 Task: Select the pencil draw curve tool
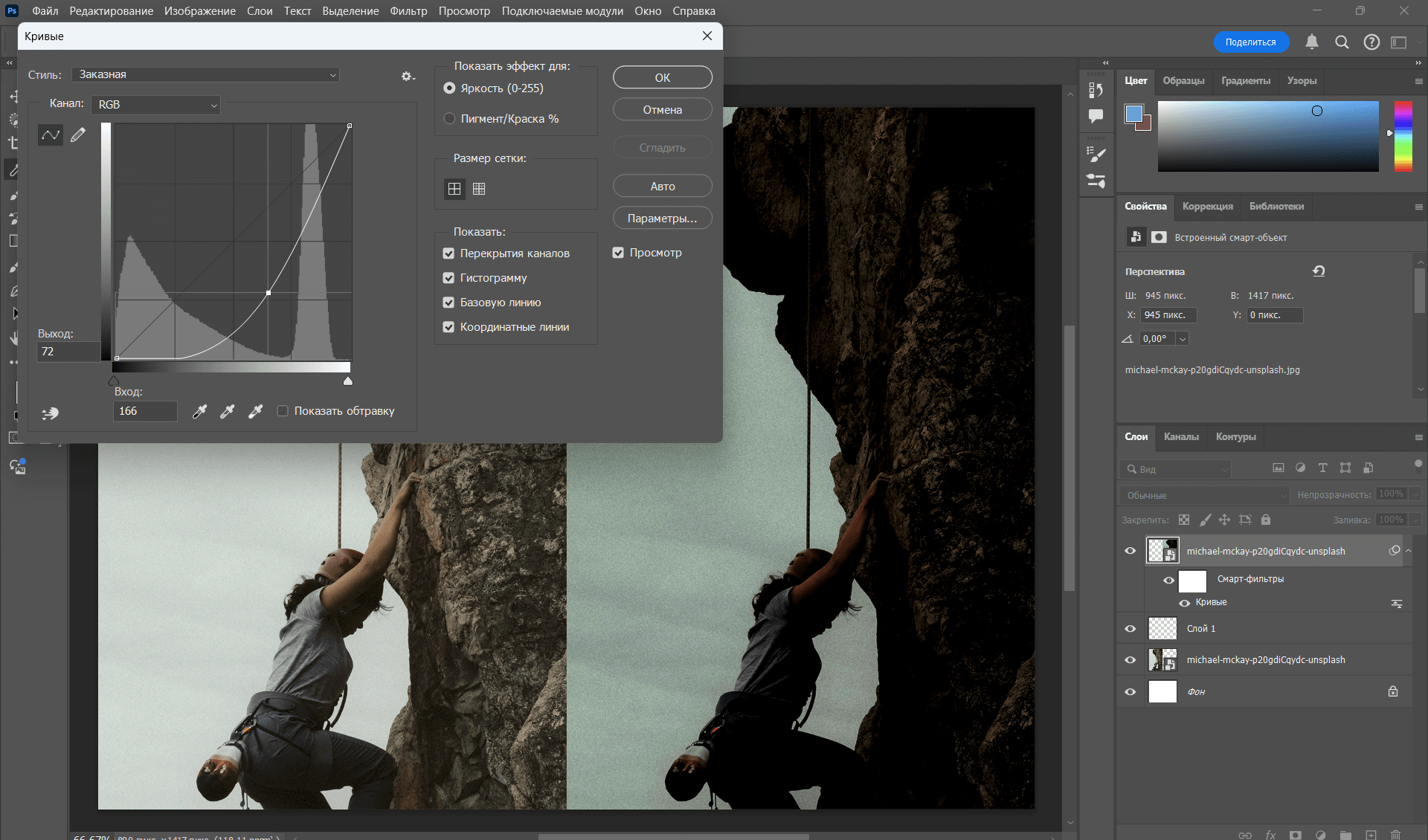pos(78,135)
